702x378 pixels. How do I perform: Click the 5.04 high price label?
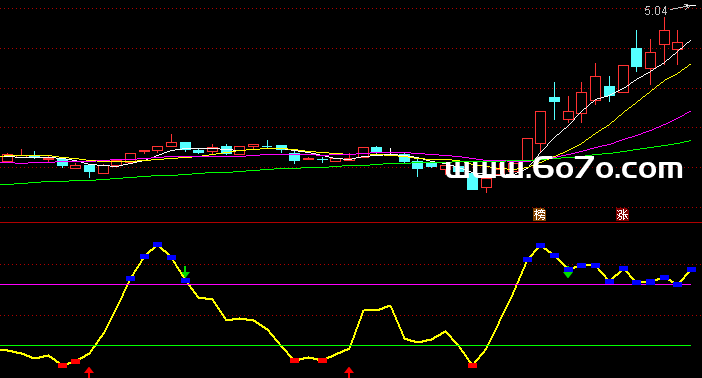656,11
